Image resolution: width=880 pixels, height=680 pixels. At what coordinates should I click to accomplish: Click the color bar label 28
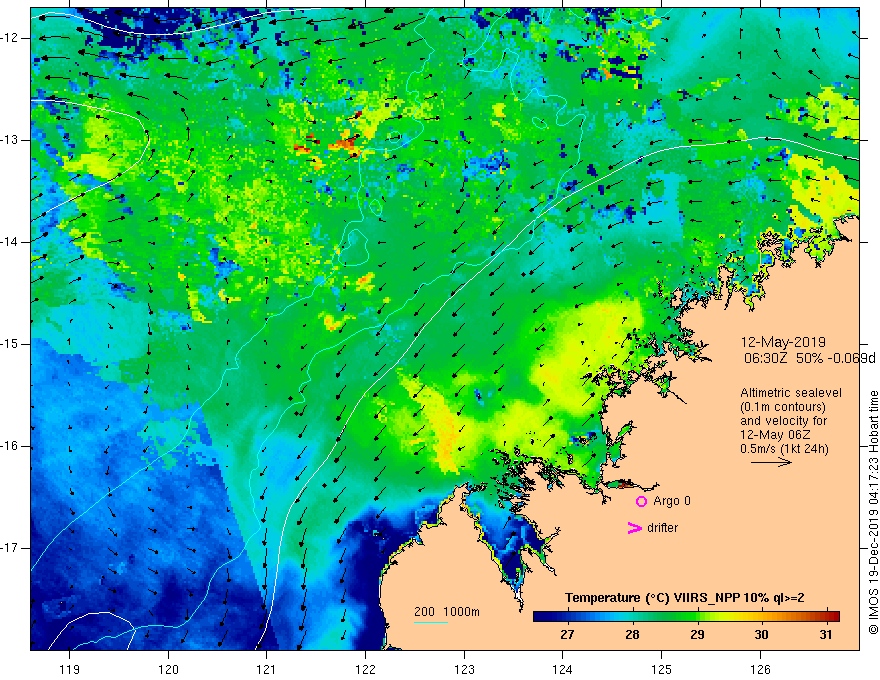[632, 635]
